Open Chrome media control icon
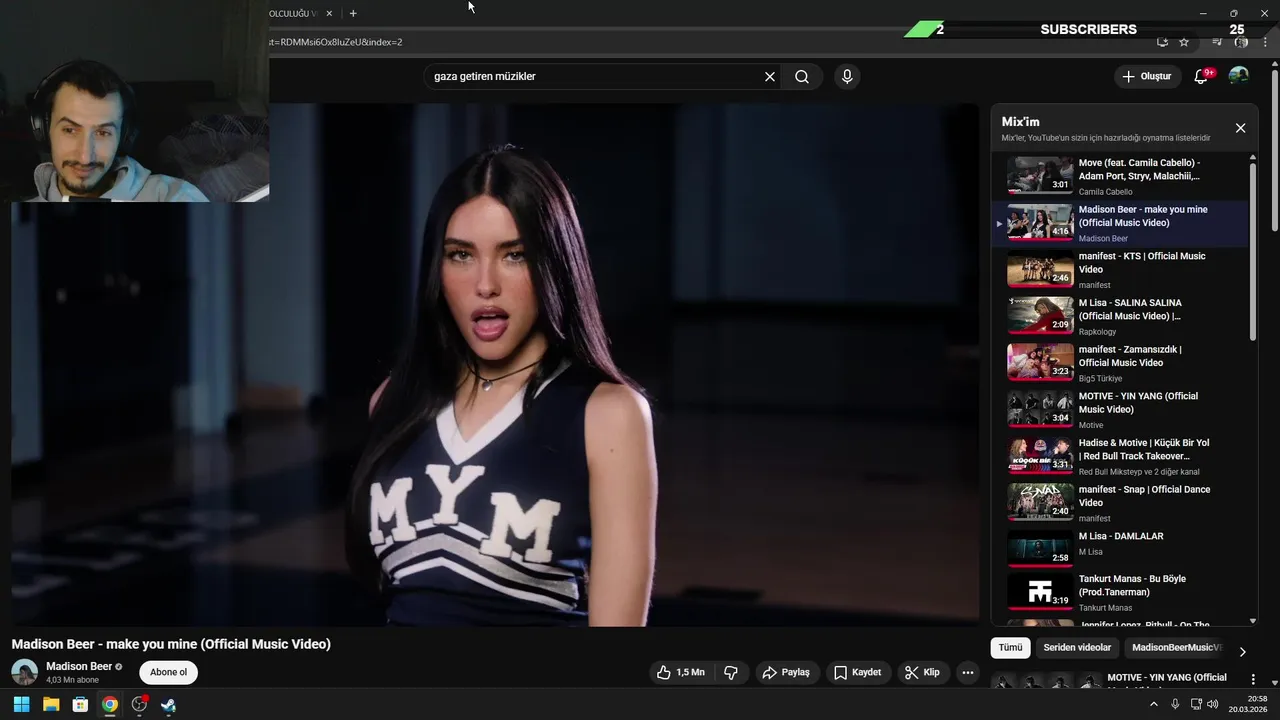 click(1217, 42)
